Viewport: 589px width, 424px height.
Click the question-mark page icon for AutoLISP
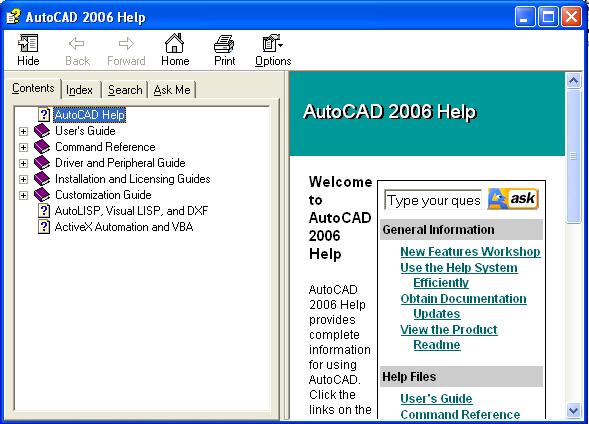[44, 211]
